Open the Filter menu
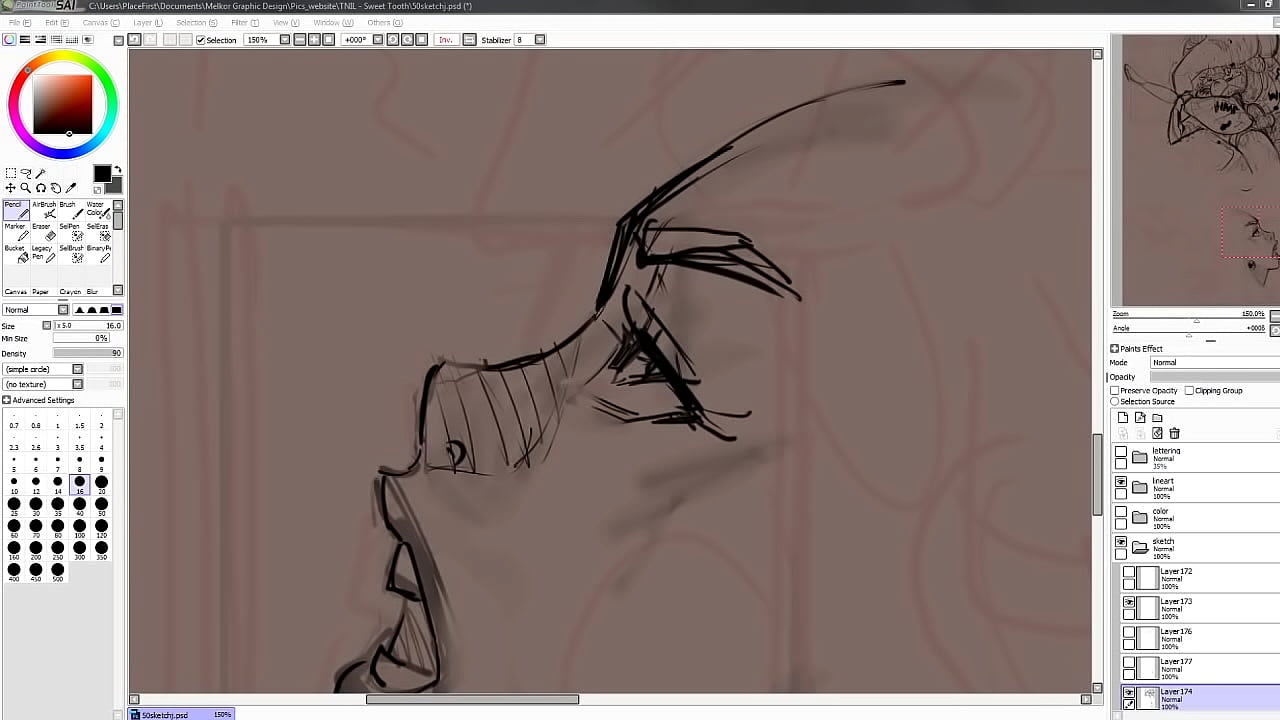Viewport: 1280px width, 720px height. [239, 22]
